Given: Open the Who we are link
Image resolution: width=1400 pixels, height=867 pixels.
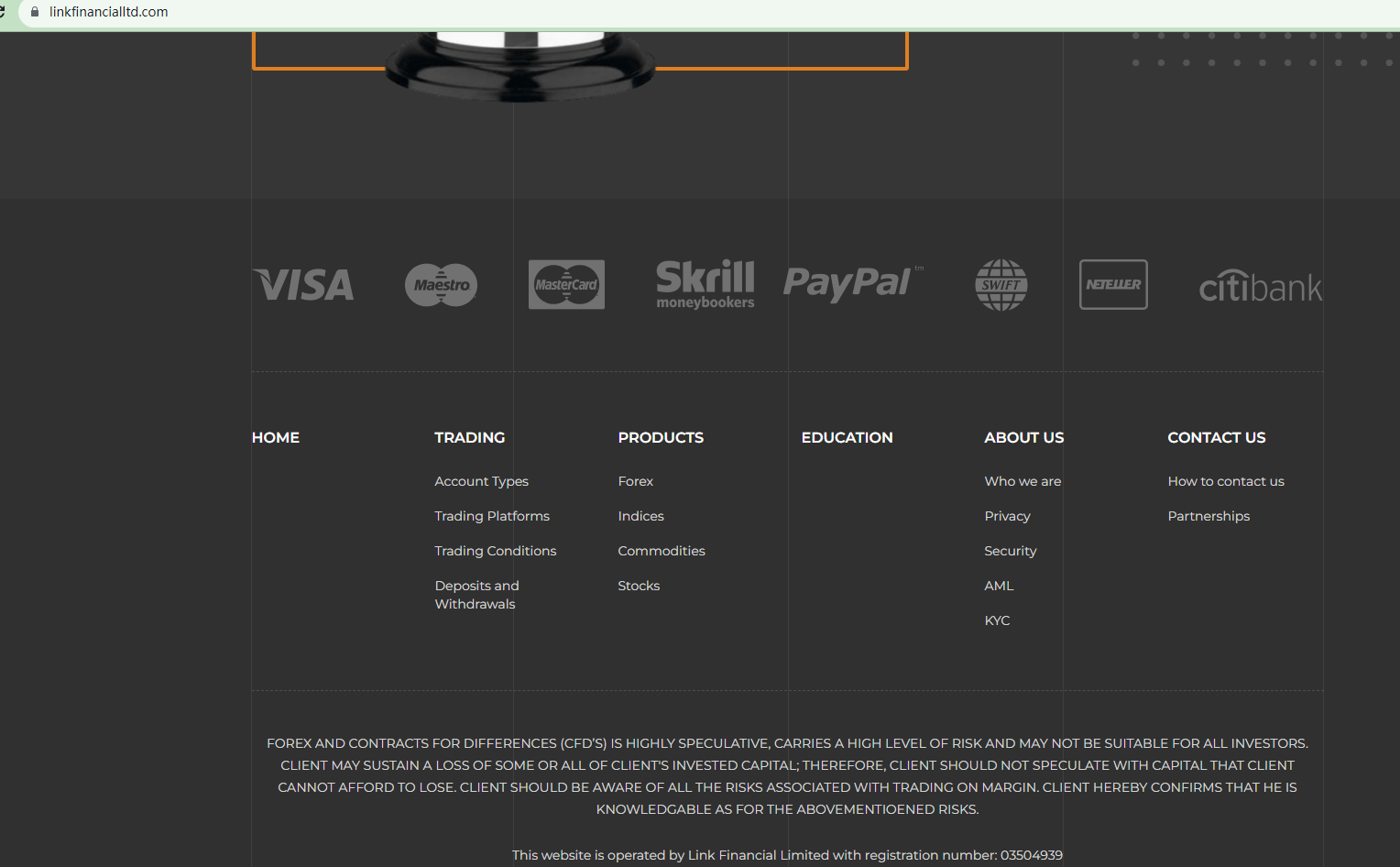Looking at the screenshot, I should (x=1023, y=481).
